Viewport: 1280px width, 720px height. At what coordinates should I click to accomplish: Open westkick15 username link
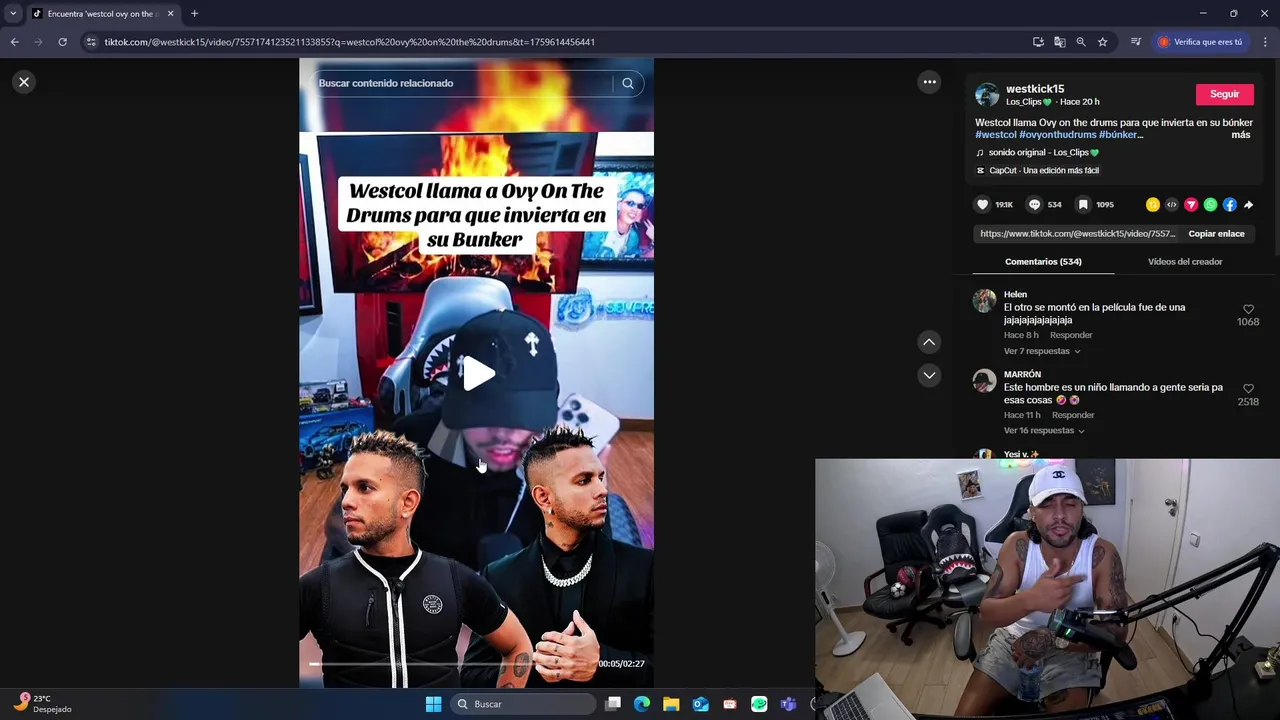click(x=1035, y=89)
